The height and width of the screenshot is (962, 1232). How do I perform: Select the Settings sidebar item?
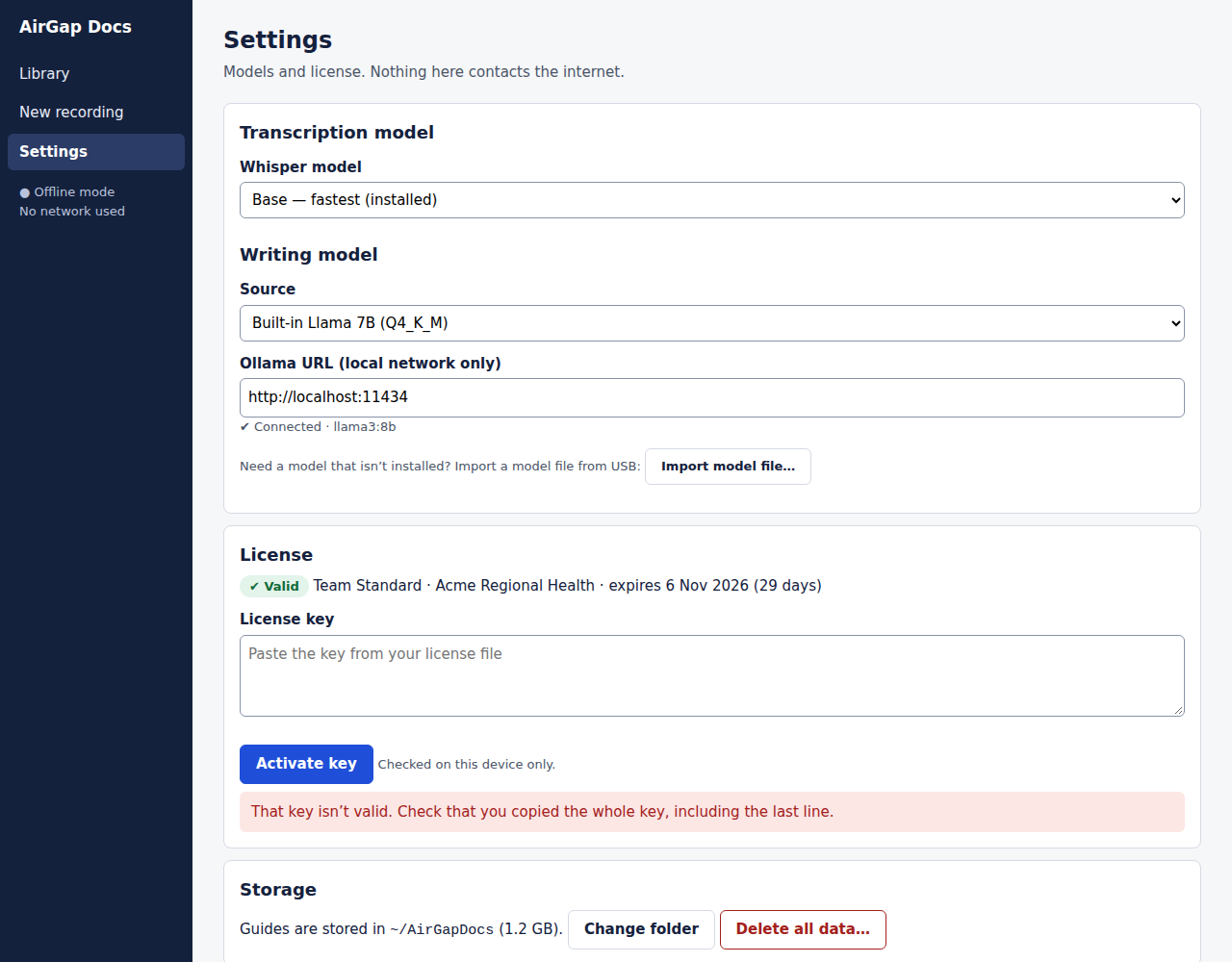tap(96, 152)
